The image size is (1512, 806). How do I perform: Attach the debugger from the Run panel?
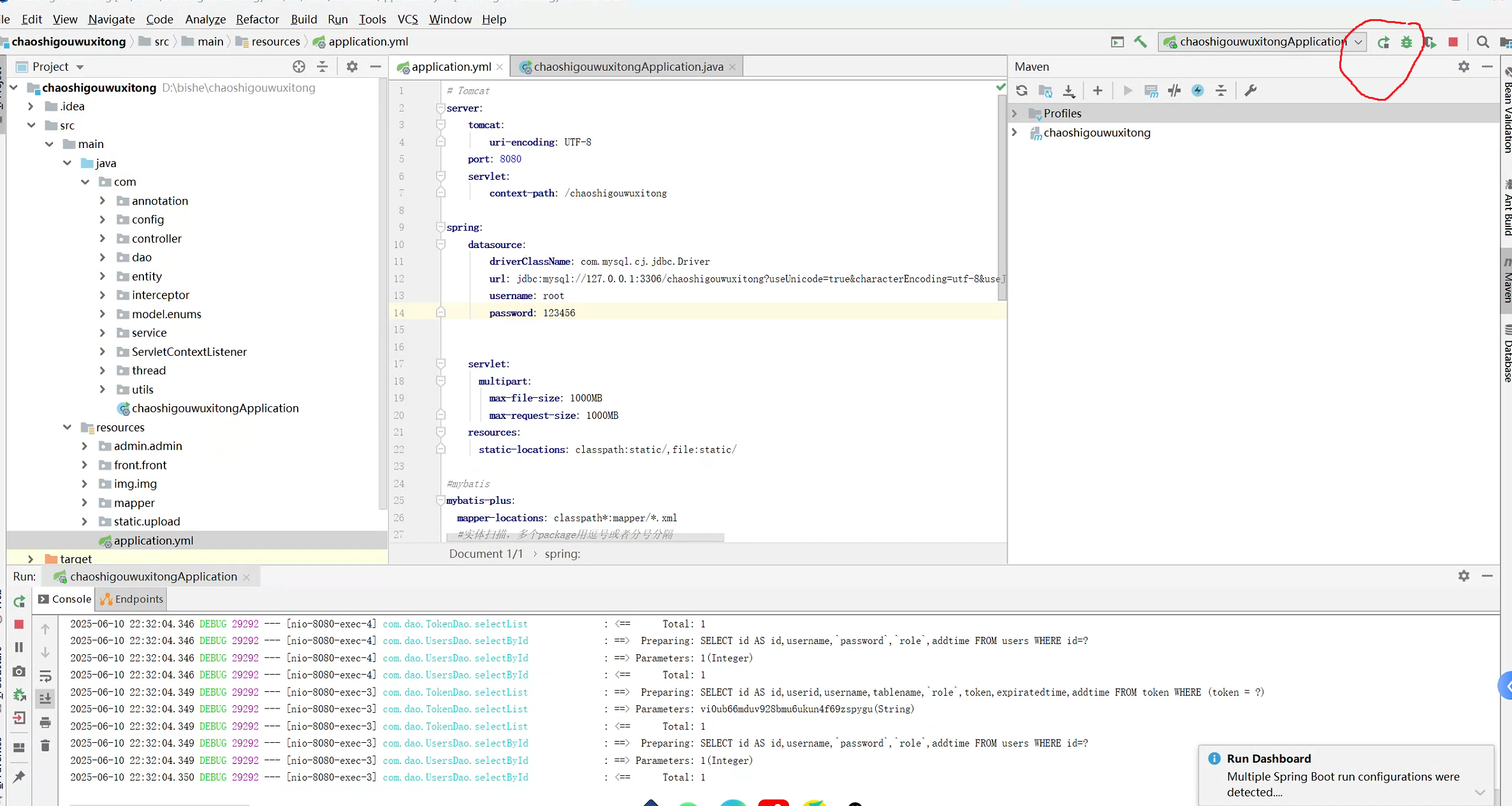click(x=19, y=695)
